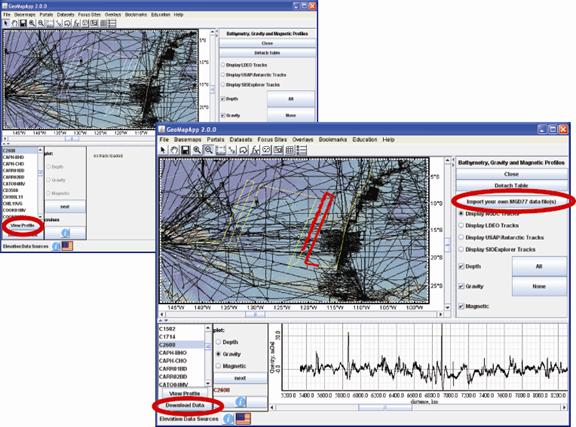Select the arrow pointer tool in back window
The width and height of the screenshot is (576, 427).
tap(6, 23)
